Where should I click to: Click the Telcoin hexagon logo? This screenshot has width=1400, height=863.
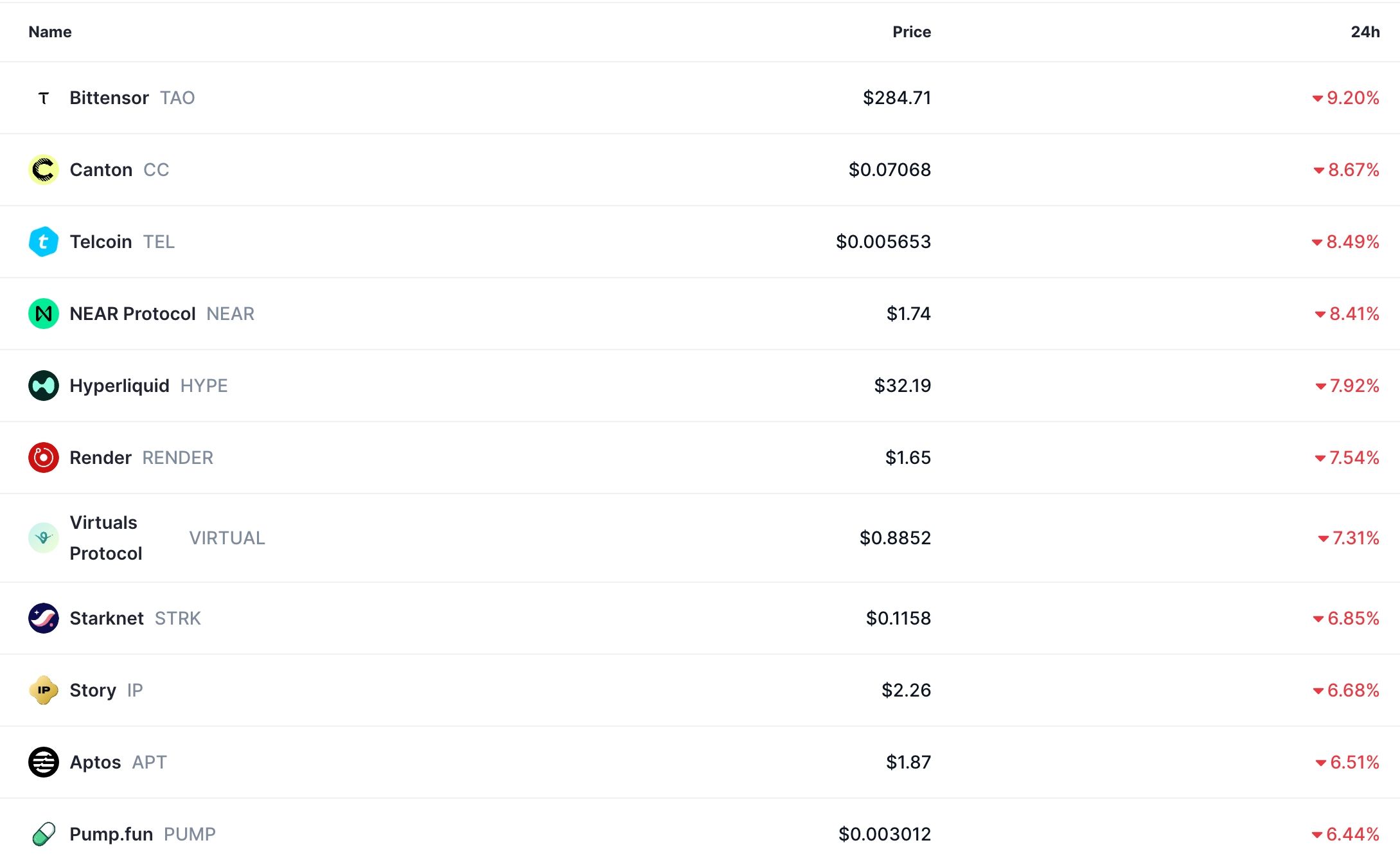click(x=43, y=242)
